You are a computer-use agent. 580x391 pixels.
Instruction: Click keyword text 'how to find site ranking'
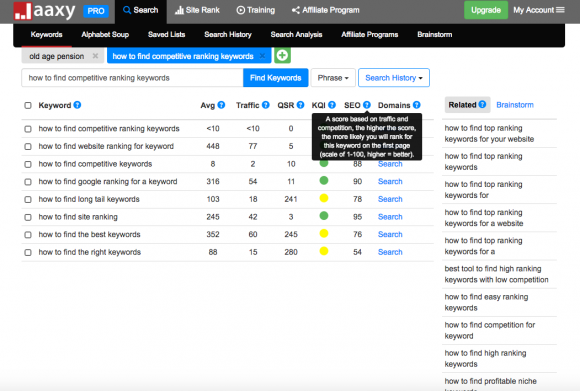click(78, 217)
